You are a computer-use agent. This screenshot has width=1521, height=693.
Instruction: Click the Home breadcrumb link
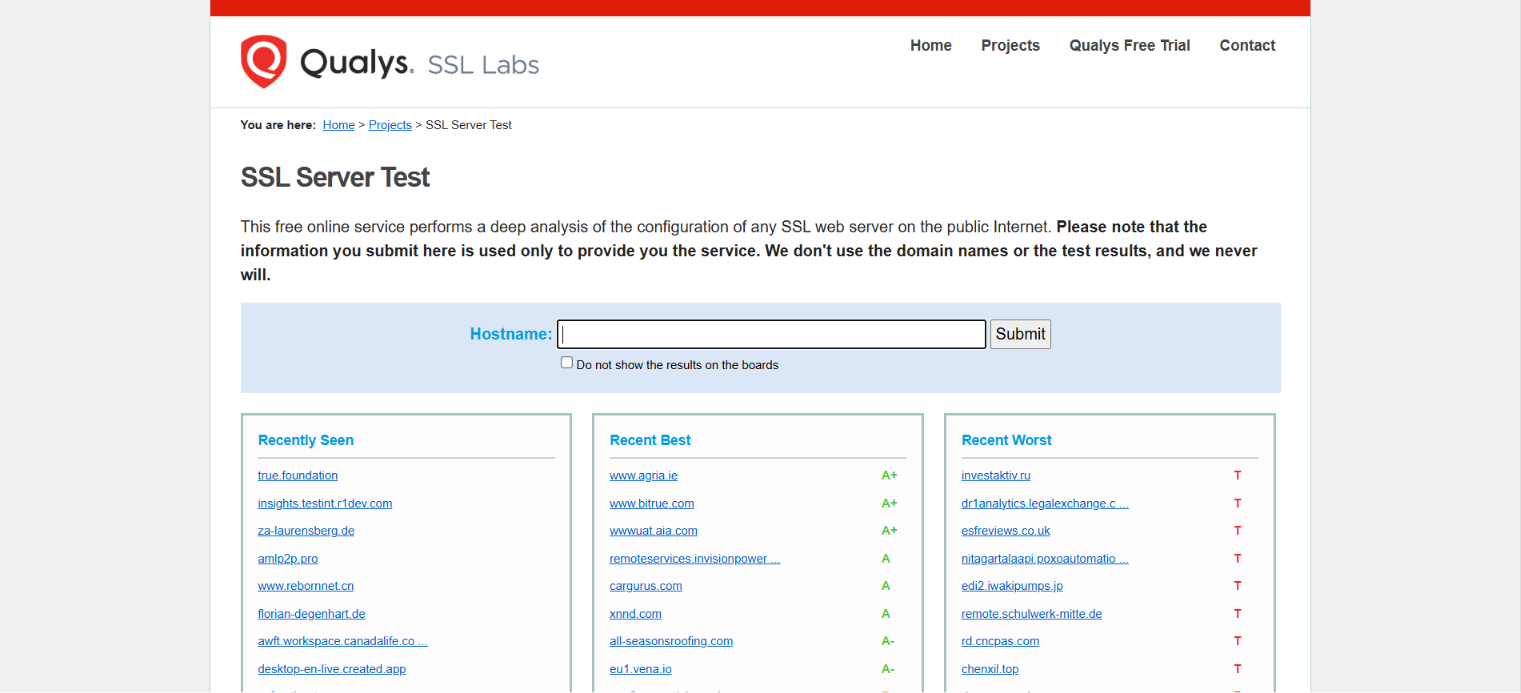click(x=338, y=125)
